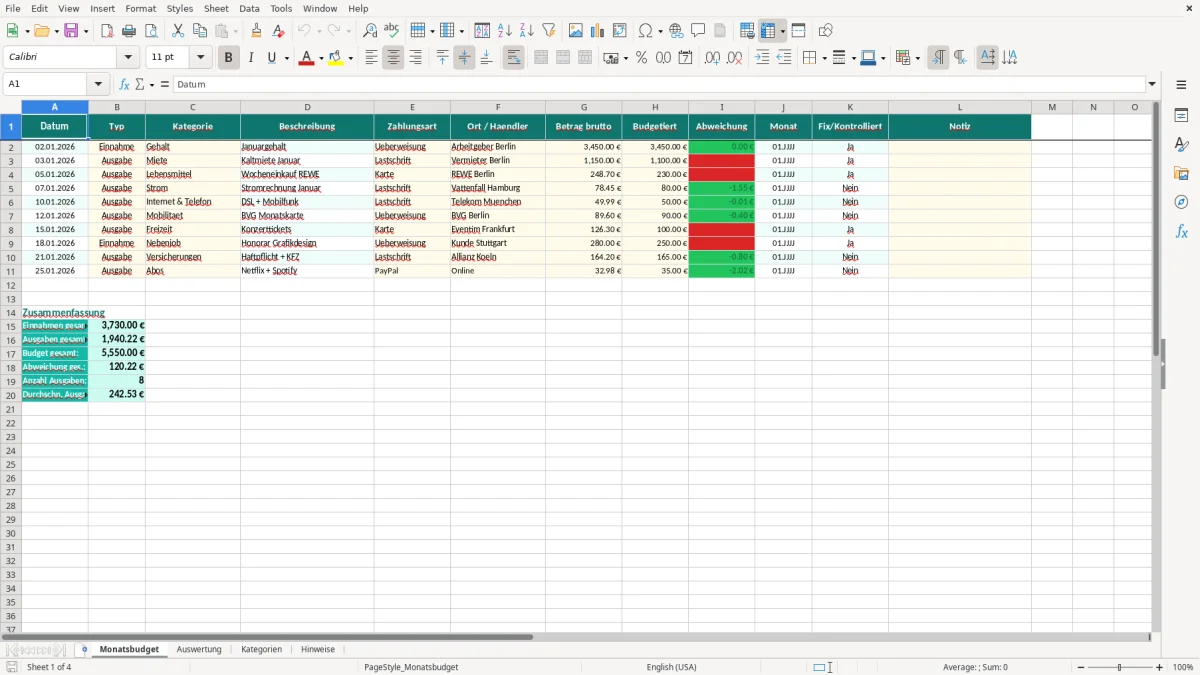Expand the formula bar arrow
Screen dimensions: 1200x675
click(x=1152, y=85)
